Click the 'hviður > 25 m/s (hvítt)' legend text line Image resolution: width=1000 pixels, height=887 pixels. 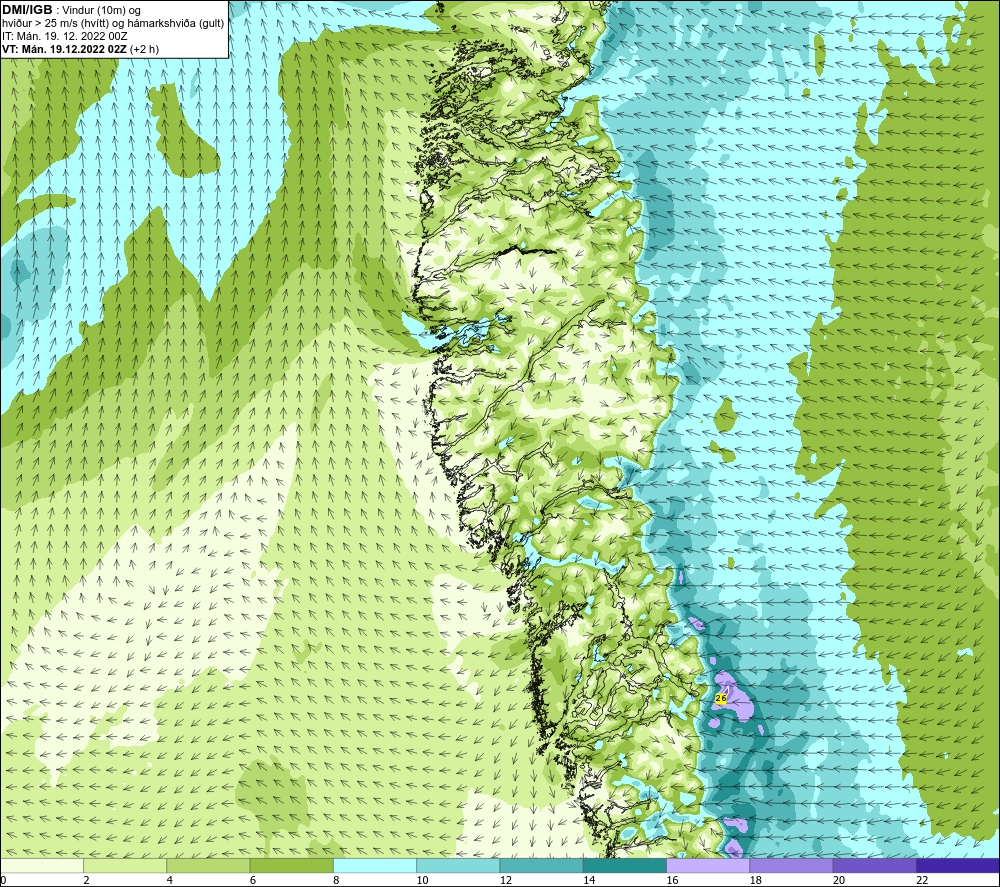pos(113,24)
